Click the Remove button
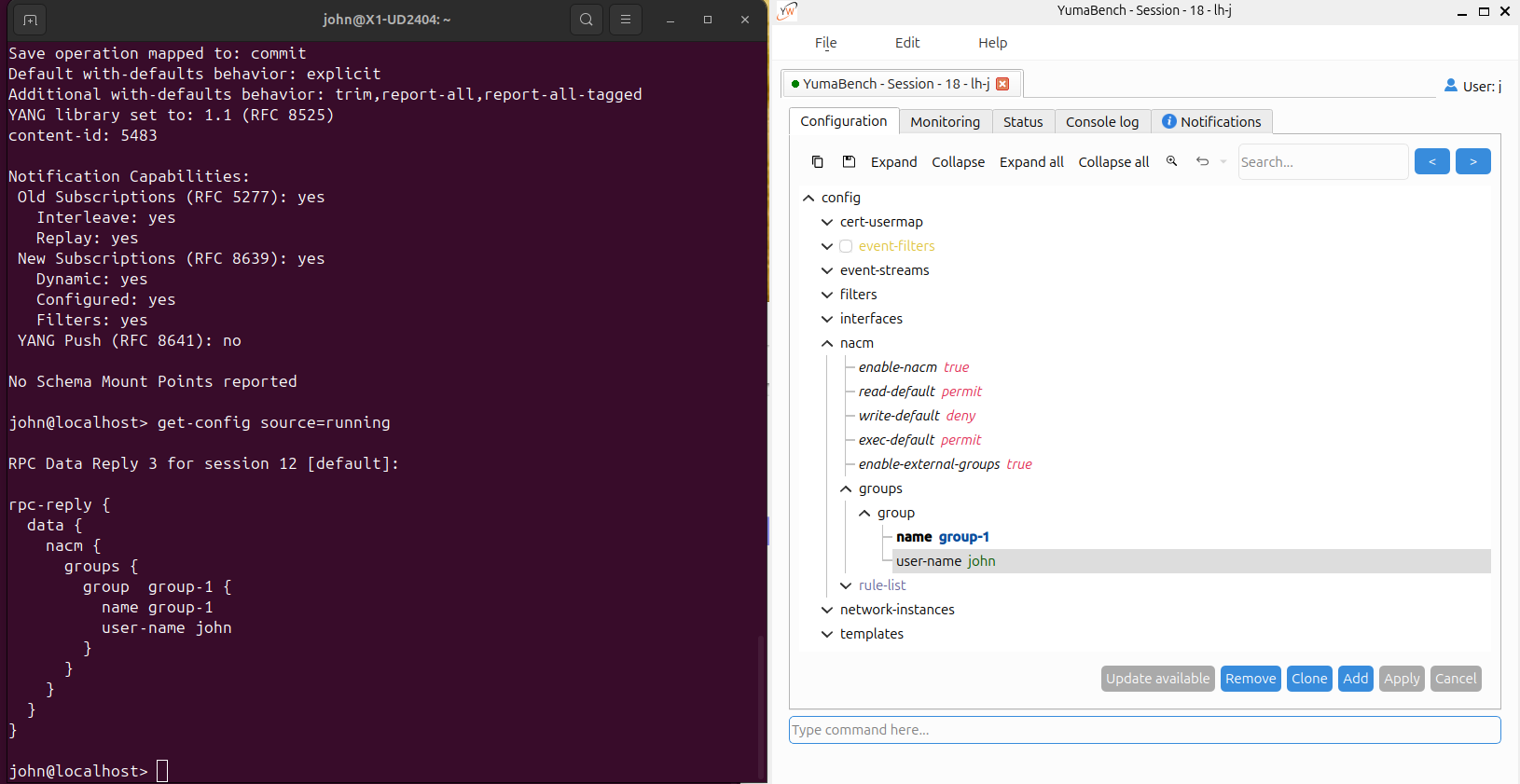 pos(1251,679)
